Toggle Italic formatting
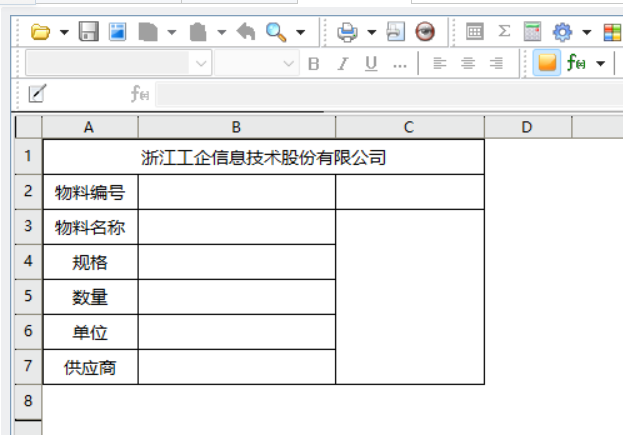This screenshot has height=435, width=623. pos(342,64)
